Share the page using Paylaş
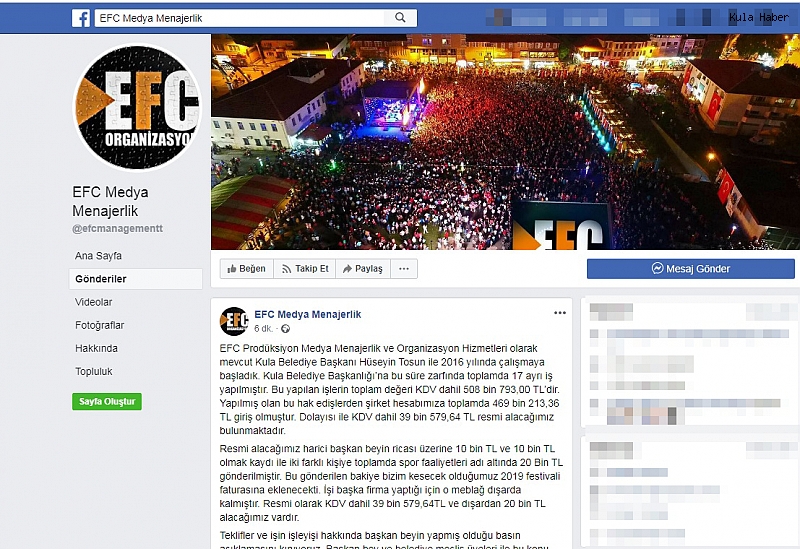This screenshot has height=549, width=800. 363,269
